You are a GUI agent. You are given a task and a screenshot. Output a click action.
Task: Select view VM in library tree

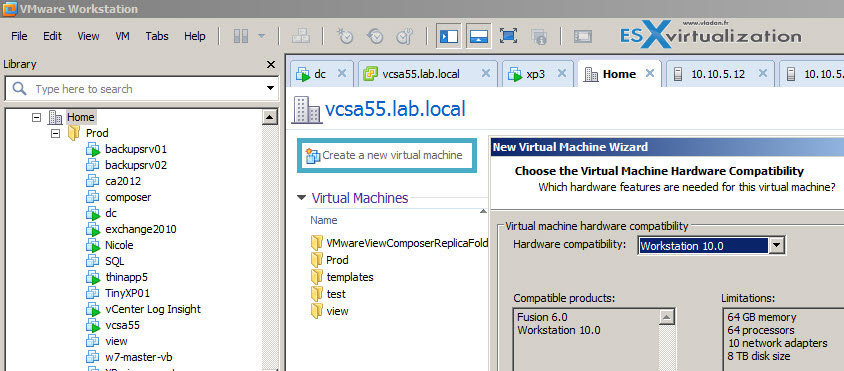click(x=116, y=341)
